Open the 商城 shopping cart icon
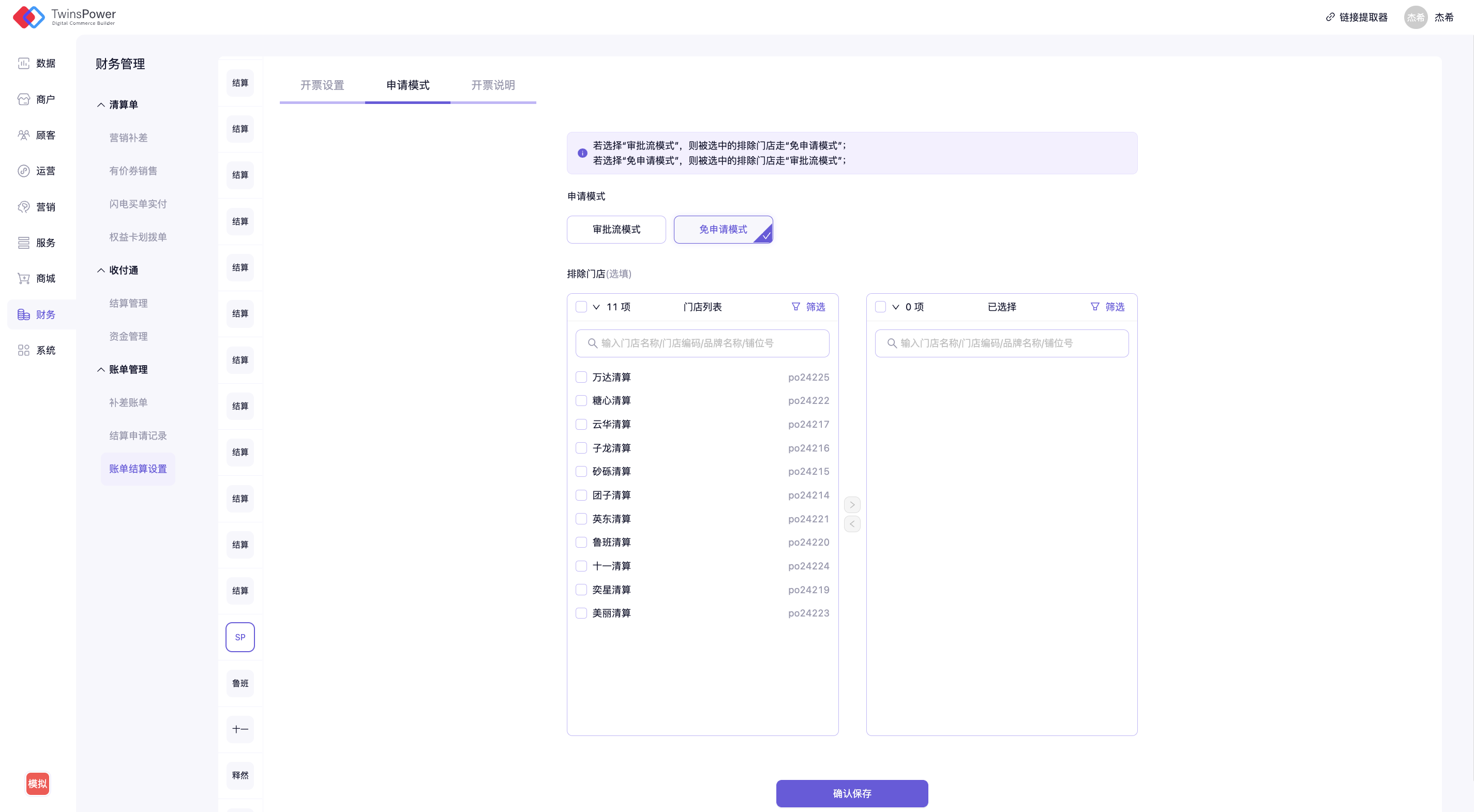The image size is (1474, 812). (x=23, y=279)
